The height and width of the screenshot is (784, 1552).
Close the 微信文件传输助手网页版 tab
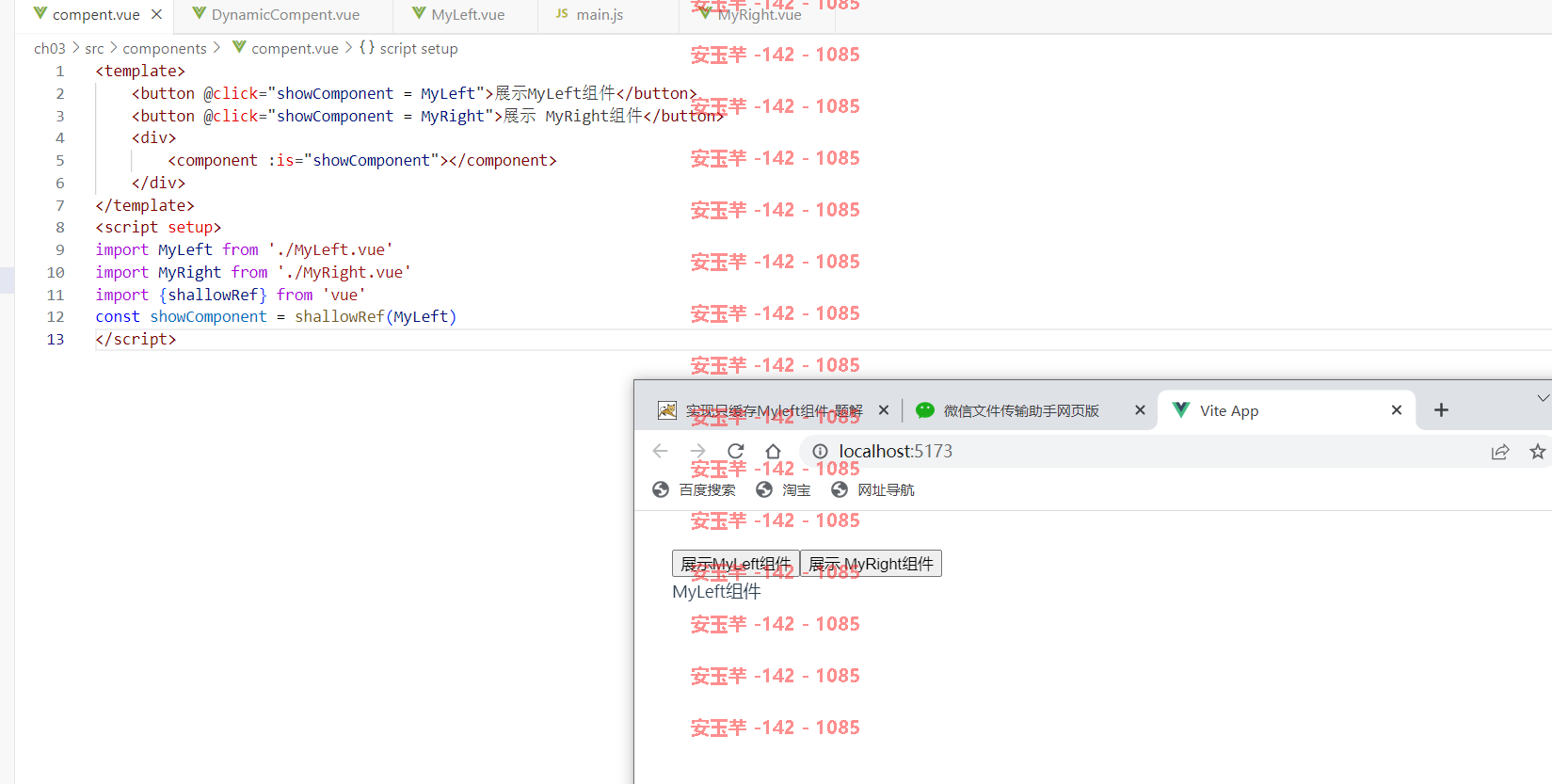[x=1140, y=410]
